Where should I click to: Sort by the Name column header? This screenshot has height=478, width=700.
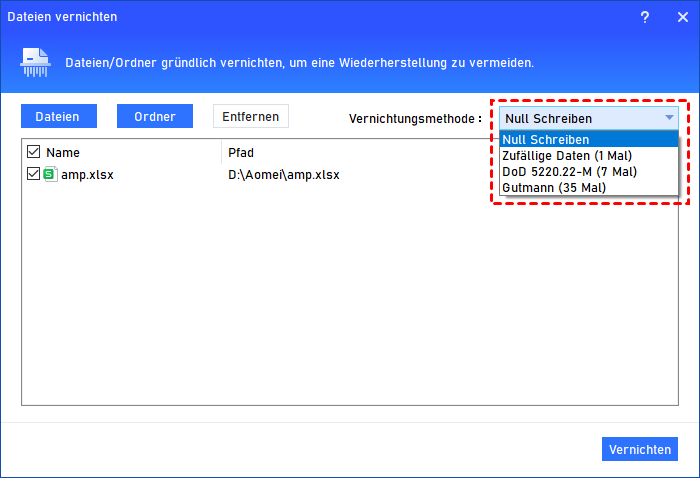[x=63, y=153]
